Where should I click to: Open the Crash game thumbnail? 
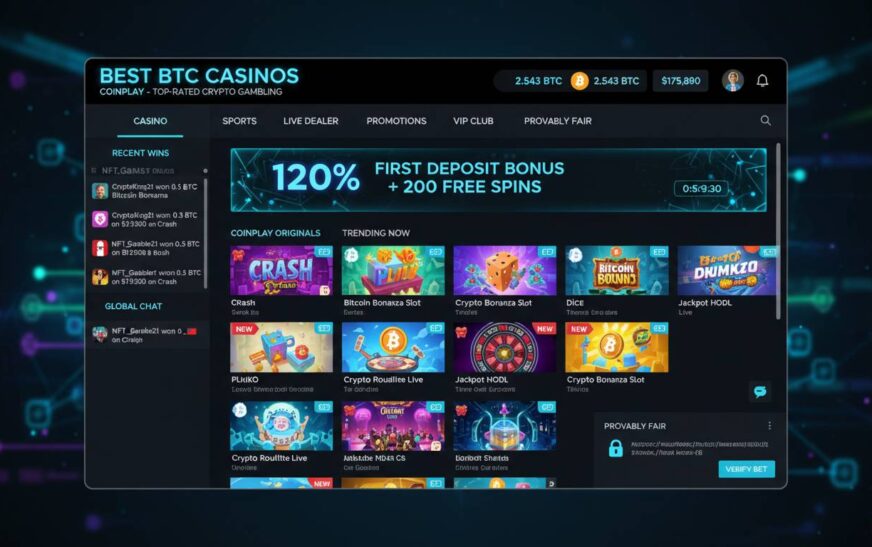pyautogui.click(x=281, y=271)
